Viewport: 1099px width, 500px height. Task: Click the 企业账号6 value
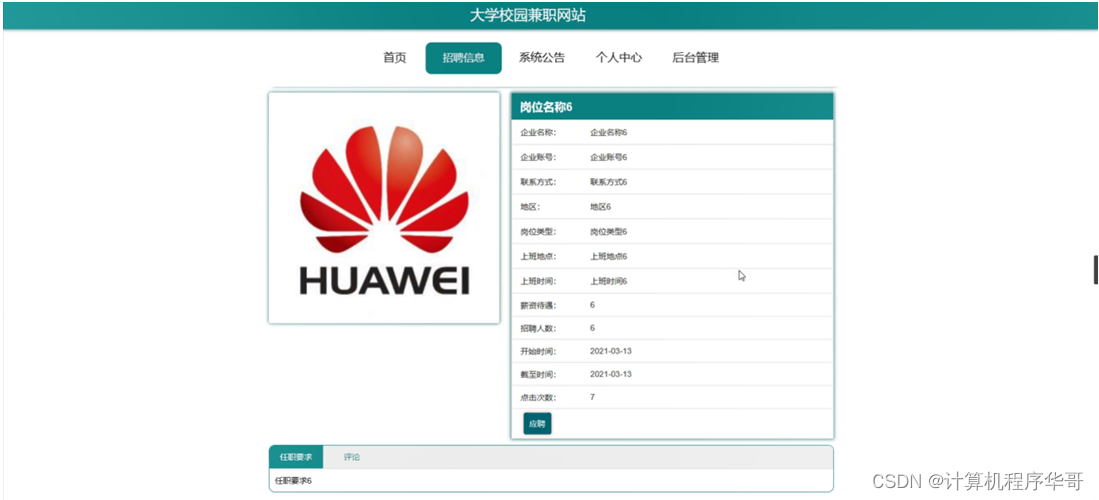click(x=608, y=157)
